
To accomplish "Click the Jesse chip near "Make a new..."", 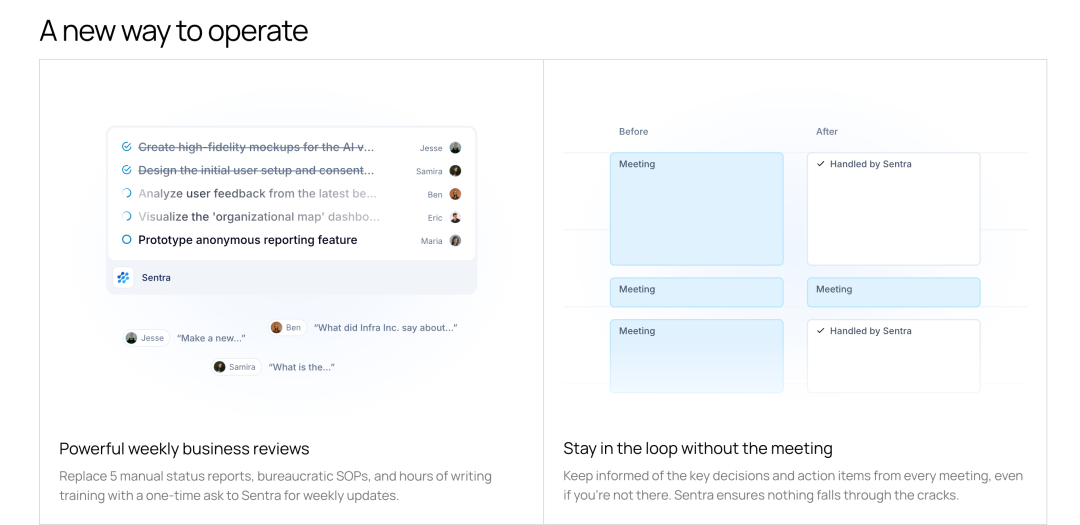I will click(x=146, y=338).
